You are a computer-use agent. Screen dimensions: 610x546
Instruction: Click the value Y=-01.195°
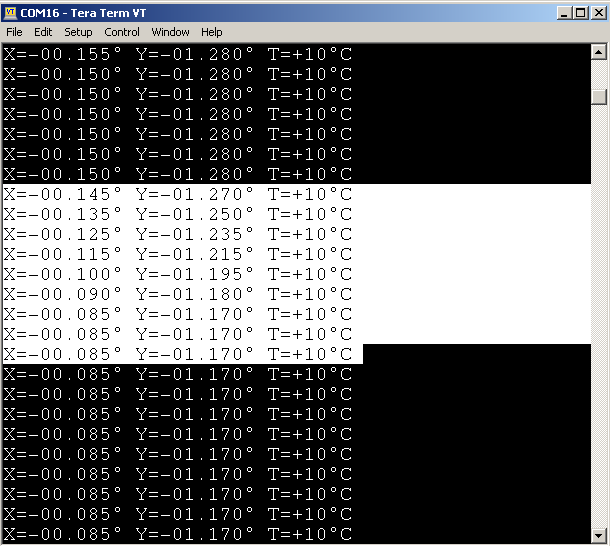click(195, 274)
